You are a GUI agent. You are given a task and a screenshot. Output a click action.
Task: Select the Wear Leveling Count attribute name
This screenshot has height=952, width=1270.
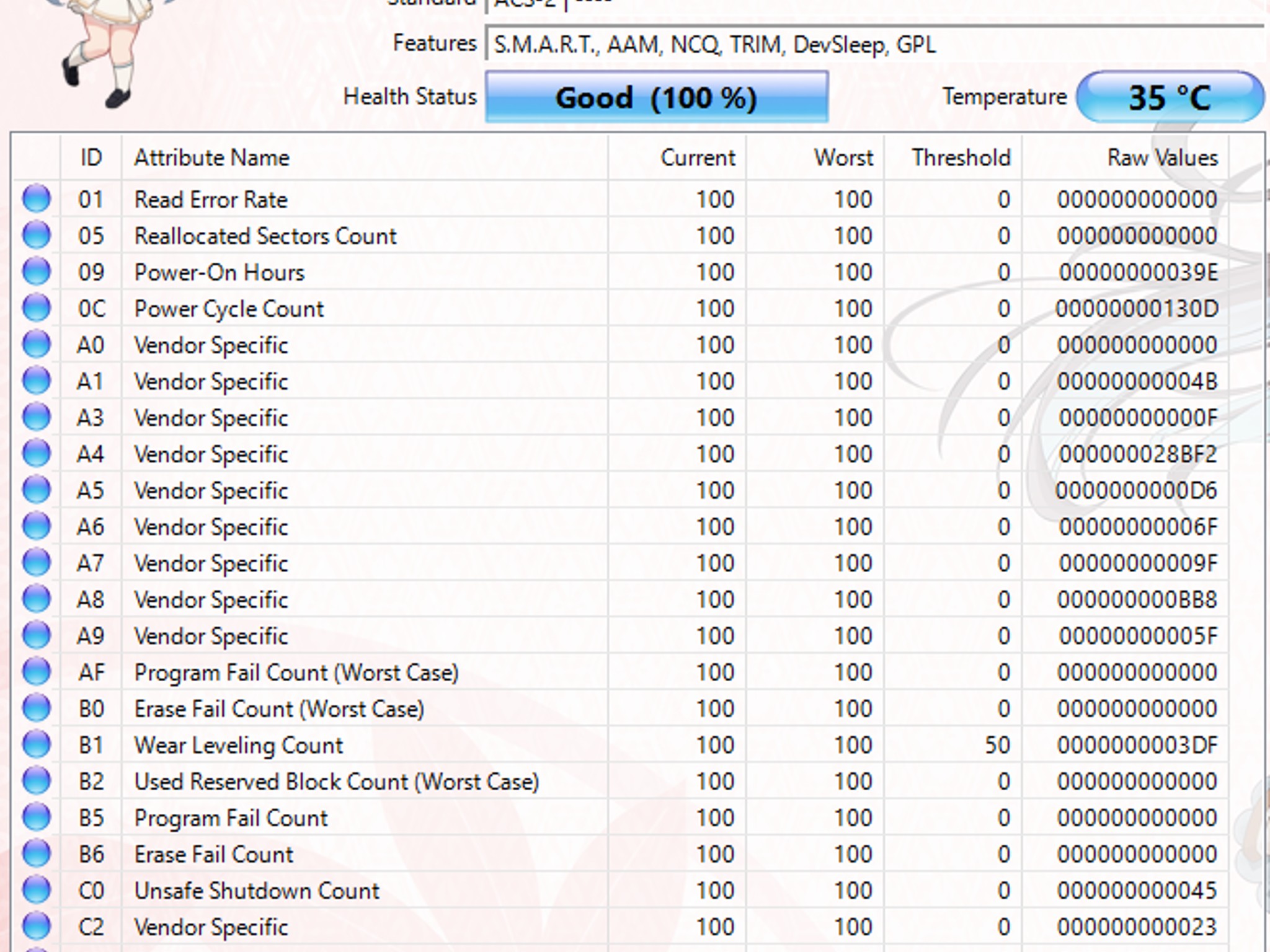tap(239, 745)
